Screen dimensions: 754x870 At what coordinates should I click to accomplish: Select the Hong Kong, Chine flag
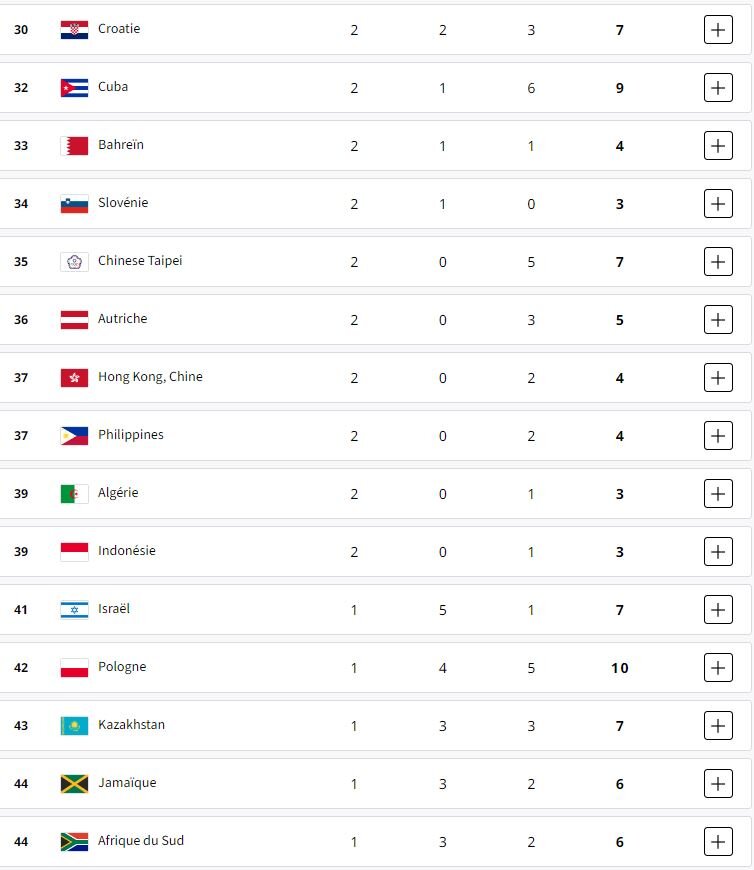tap(74, 378)
